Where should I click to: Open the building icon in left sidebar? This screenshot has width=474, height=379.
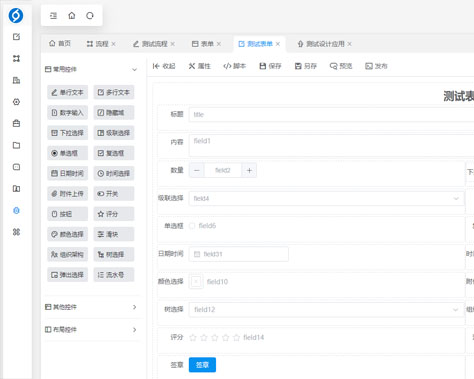click(16, 80)
